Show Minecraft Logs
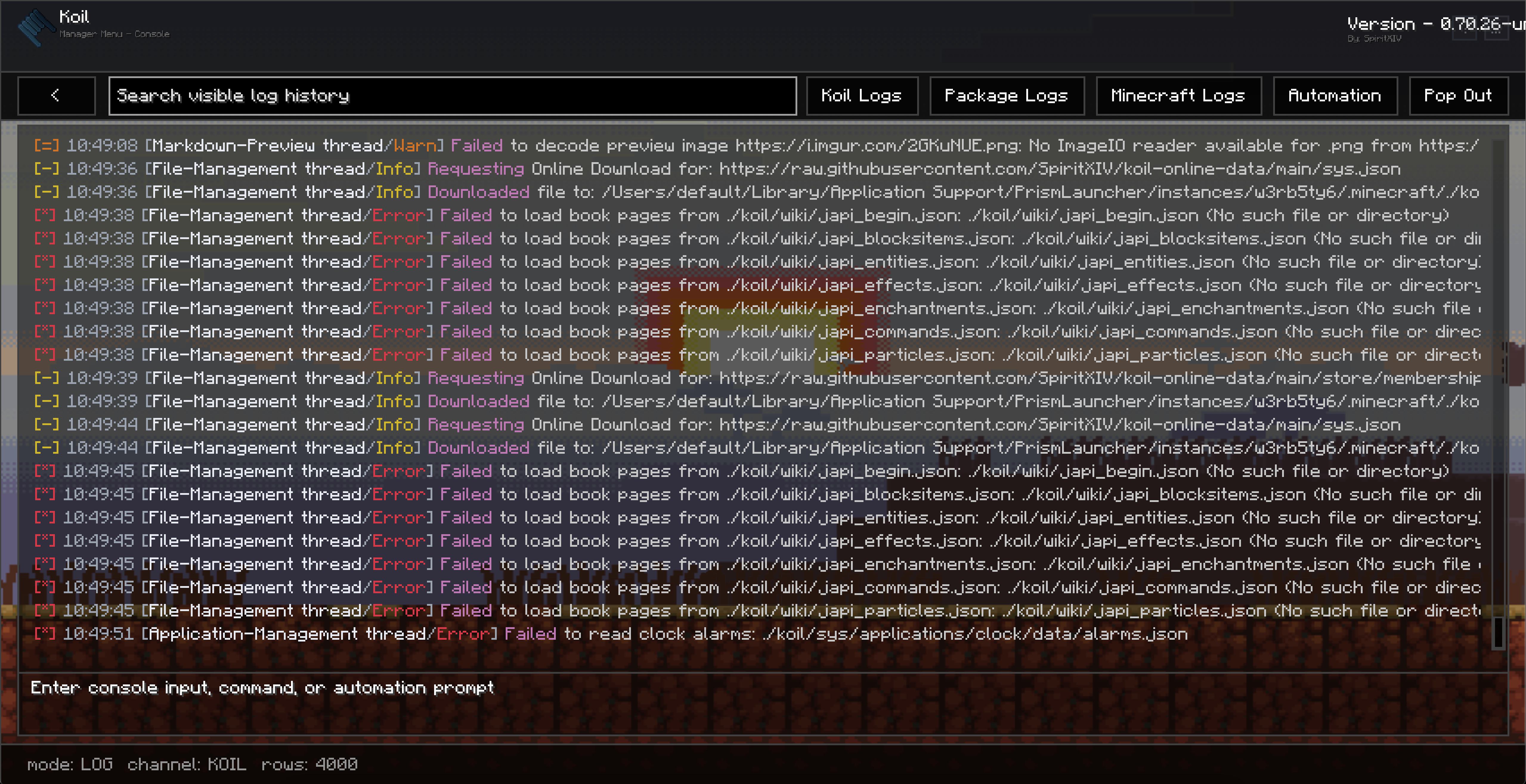This screenshot has width=1526, height=784. click(x=1178, y=95)
